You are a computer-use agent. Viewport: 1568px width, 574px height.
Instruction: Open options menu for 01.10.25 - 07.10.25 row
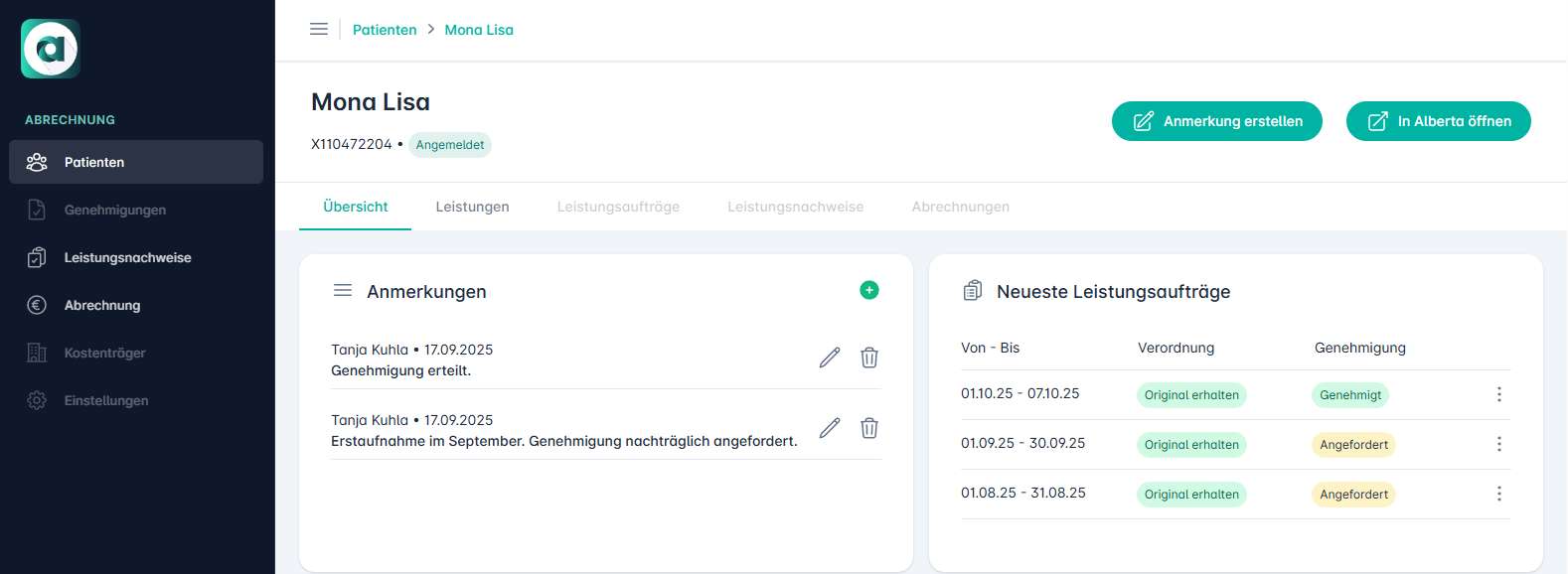tap(1498, 394)
